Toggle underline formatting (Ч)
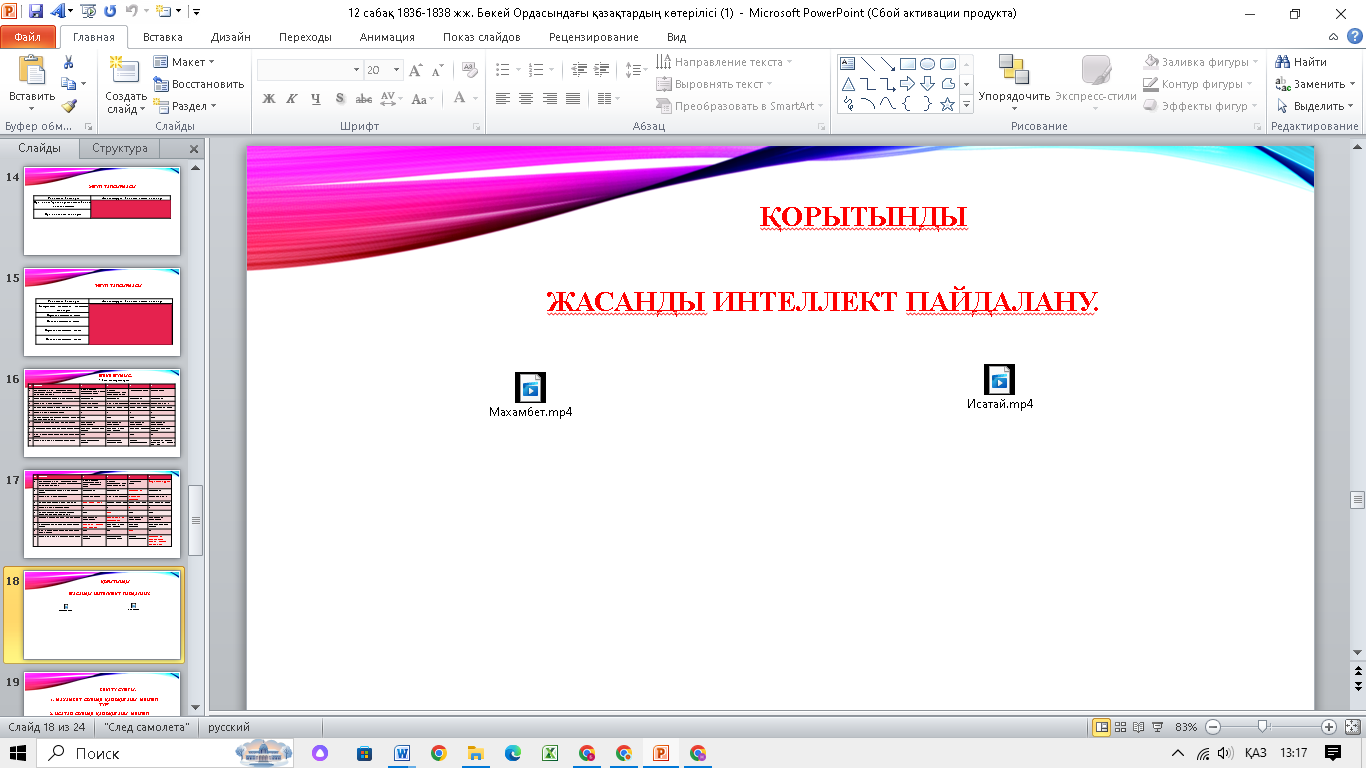This screenshot has height=768, width=1366. click(x=316, y=99)
